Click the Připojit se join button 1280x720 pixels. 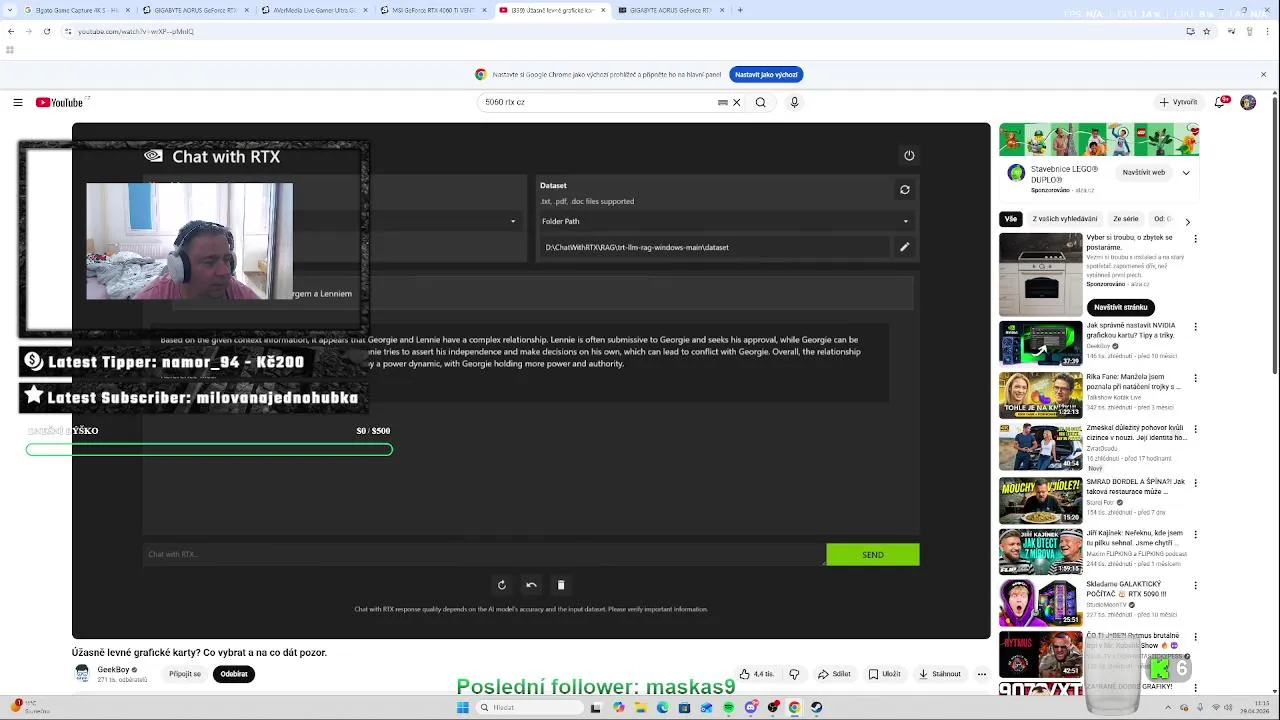coord(185,674)
